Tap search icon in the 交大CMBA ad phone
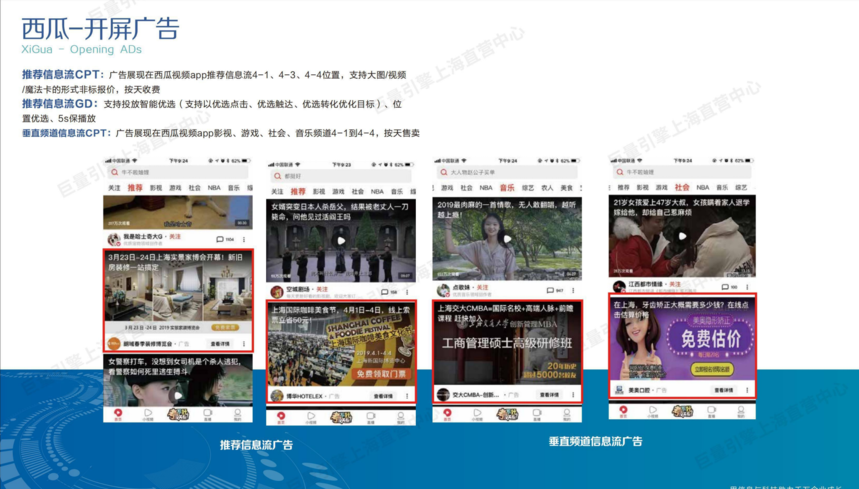859x489 pixels. pos(444,172)
